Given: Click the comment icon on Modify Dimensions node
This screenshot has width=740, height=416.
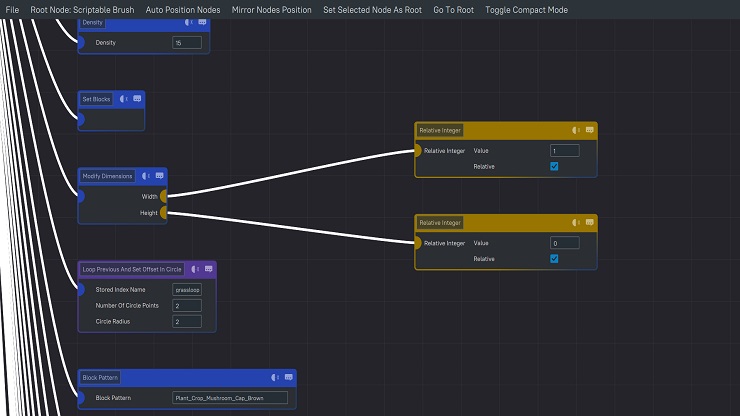Looking at the screenshot, I should pos(159,176).
